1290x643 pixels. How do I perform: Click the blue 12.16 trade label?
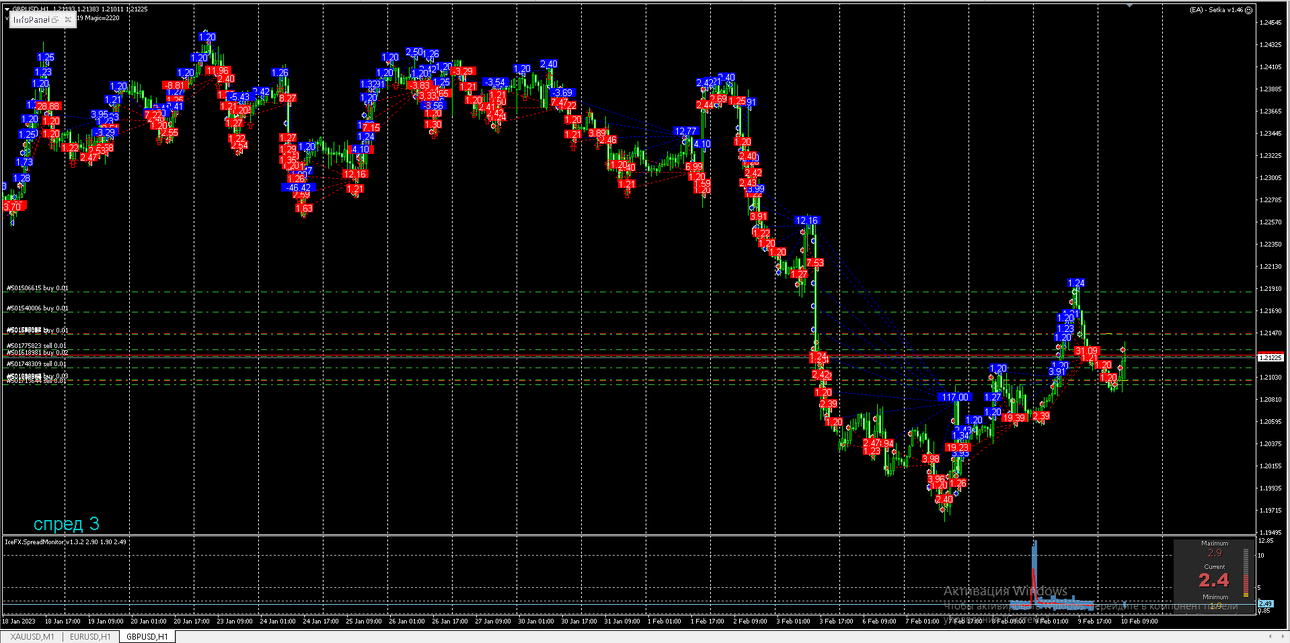coord(807,220)
